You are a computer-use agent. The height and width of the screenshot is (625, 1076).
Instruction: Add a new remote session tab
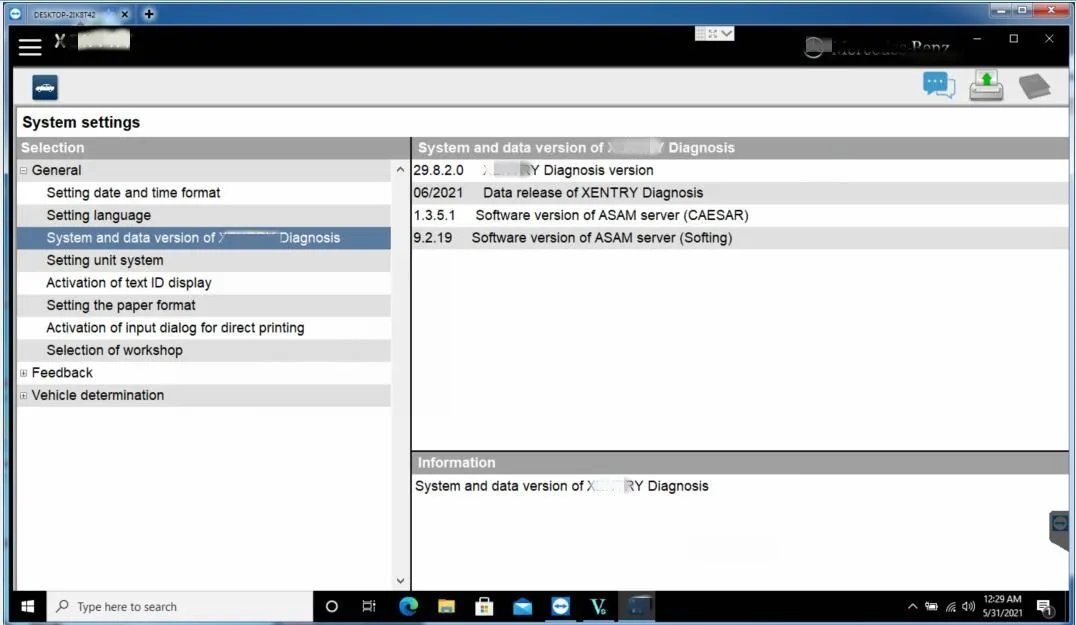149,14
